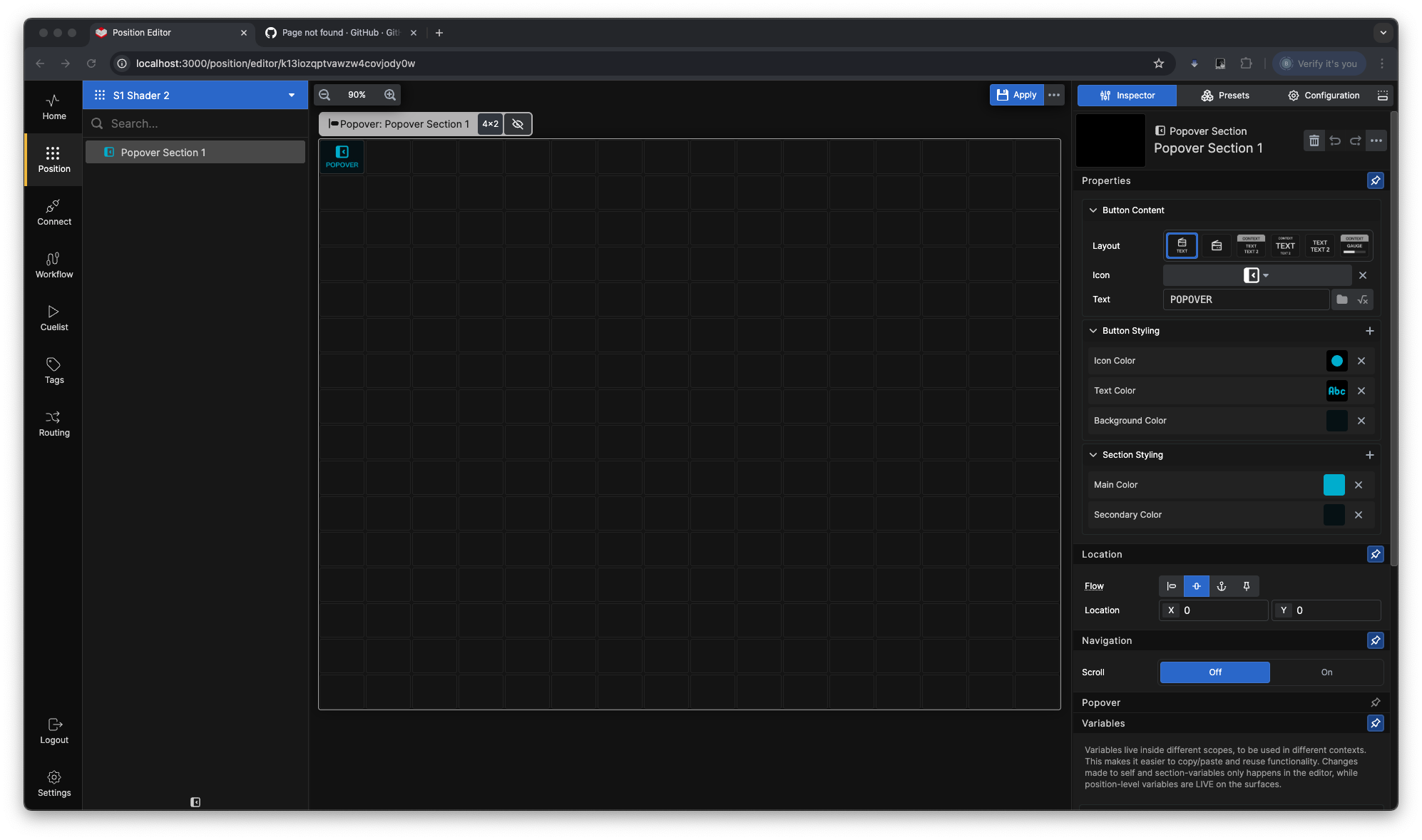
Task: Clear the Icon property
Action: pyautogui.click(x=1363, y=275)
